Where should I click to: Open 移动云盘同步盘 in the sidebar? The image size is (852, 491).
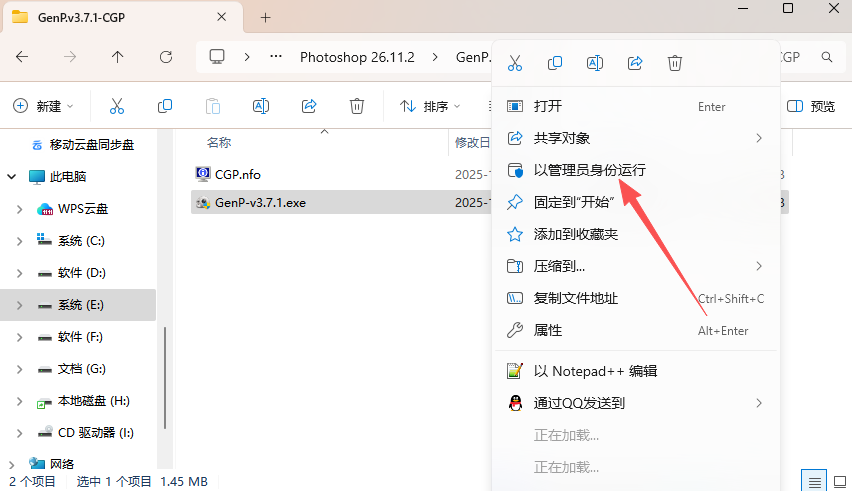(91, 145)
